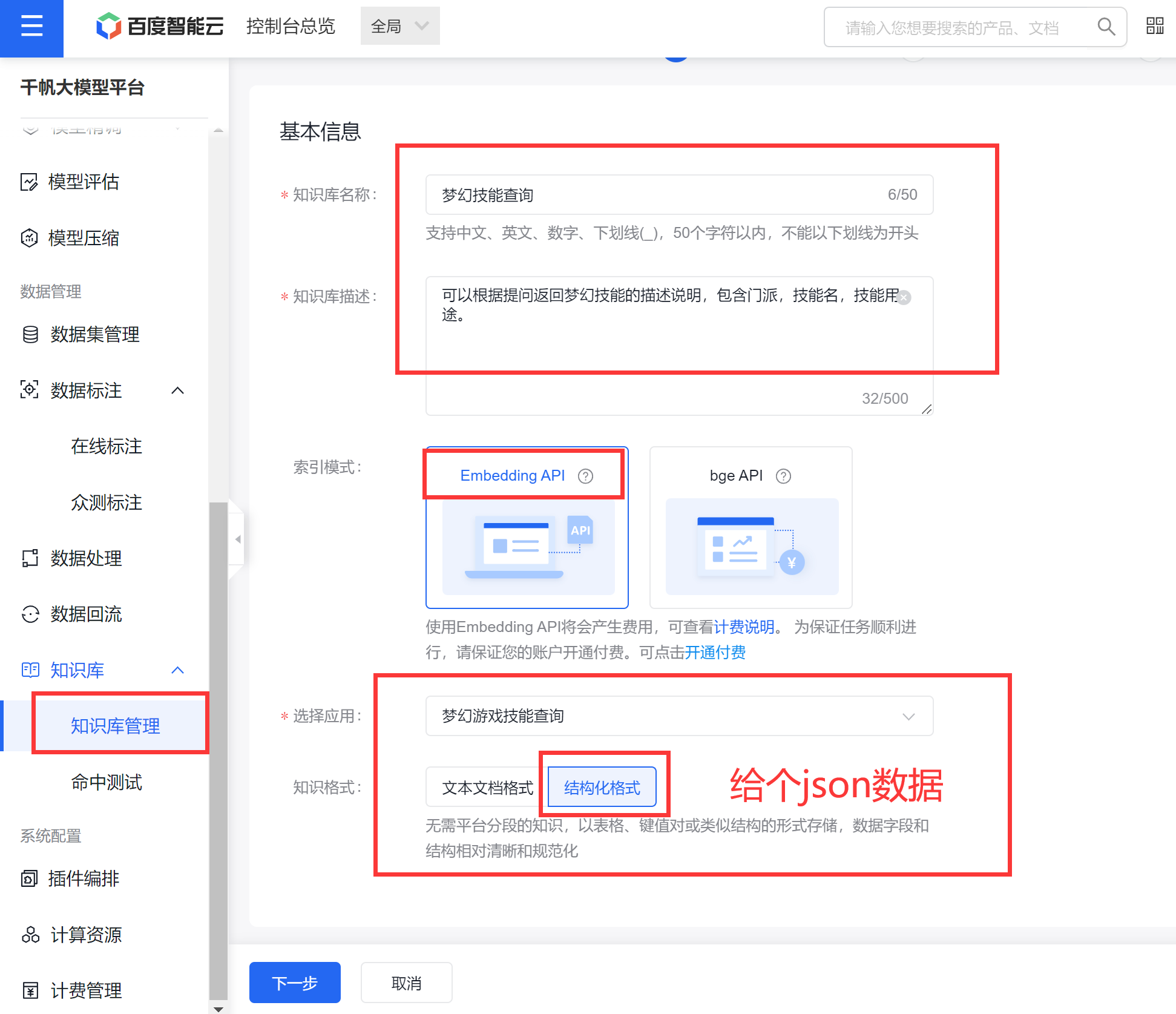Click the Embedding API help question icon
1176x1014 pixels.
[x=585, y=476]
